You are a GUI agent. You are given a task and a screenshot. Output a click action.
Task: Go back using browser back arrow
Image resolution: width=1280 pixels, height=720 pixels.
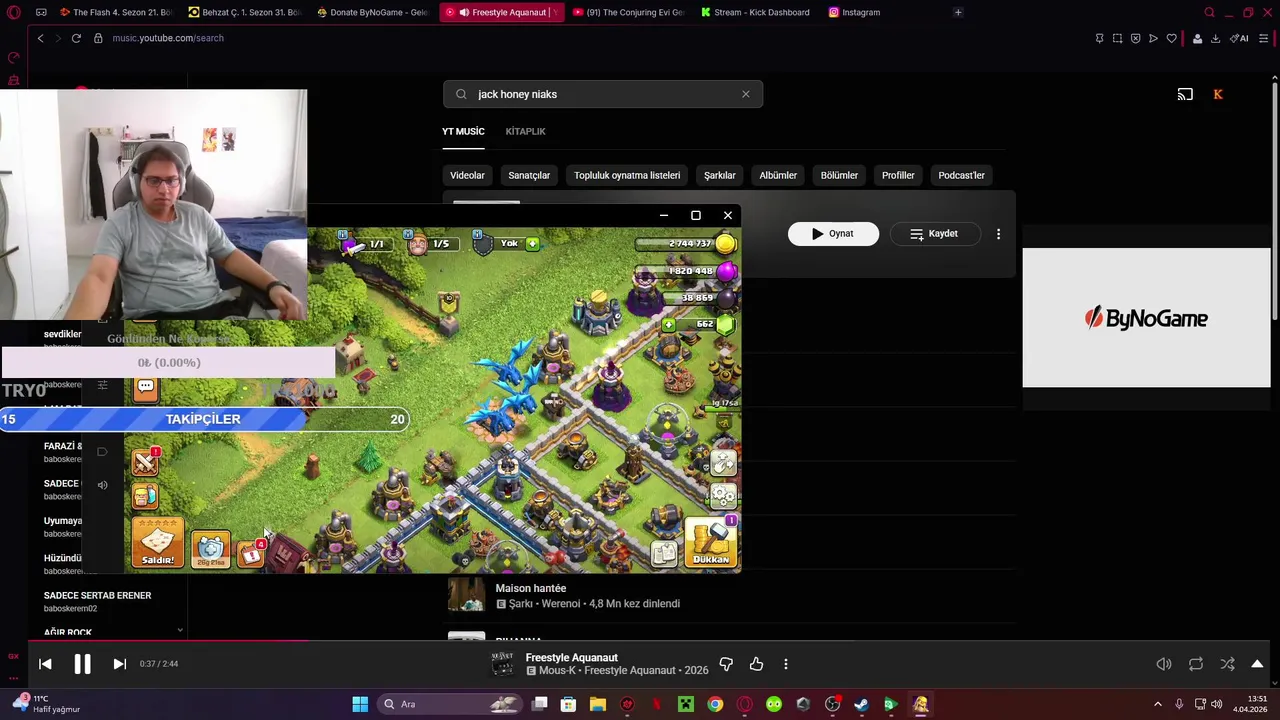[x=40, y=38]
